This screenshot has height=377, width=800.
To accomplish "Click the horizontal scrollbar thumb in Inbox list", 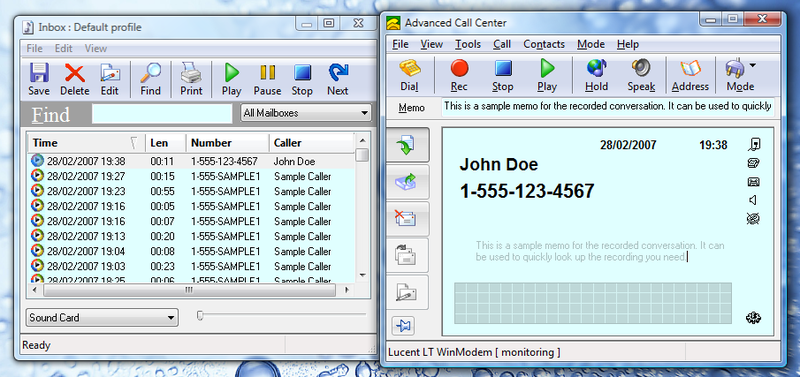I will tap(189, 290).
